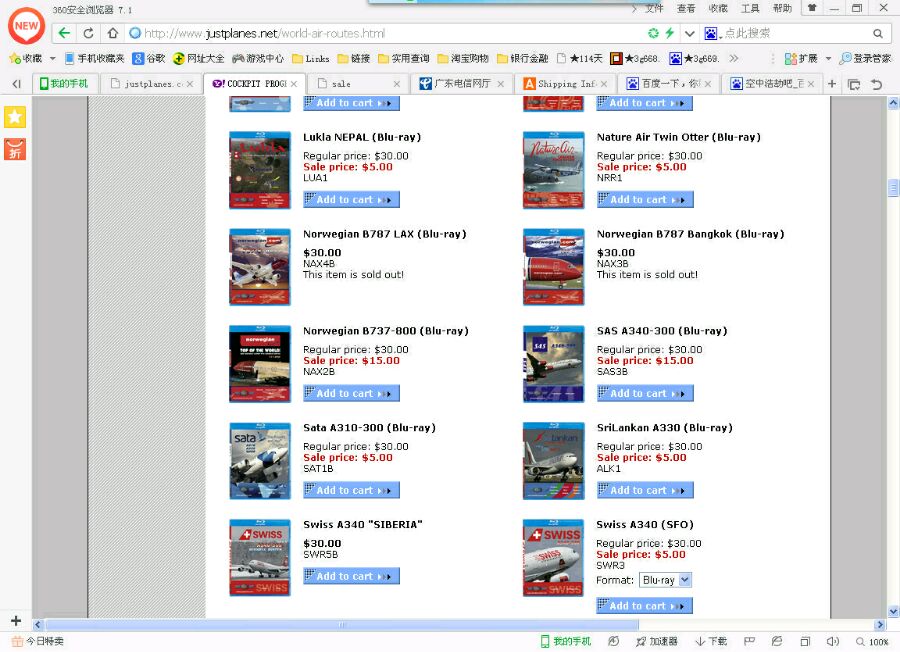Switch to the justplanes tab
The height and width of the screenshot is (652, 900).
[x=151, y=84]
